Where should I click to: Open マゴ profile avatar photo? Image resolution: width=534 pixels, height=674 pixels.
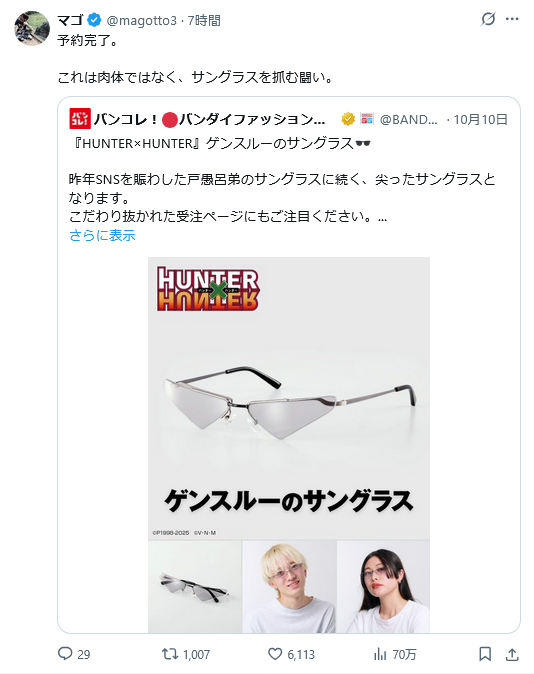click(32, 28)
